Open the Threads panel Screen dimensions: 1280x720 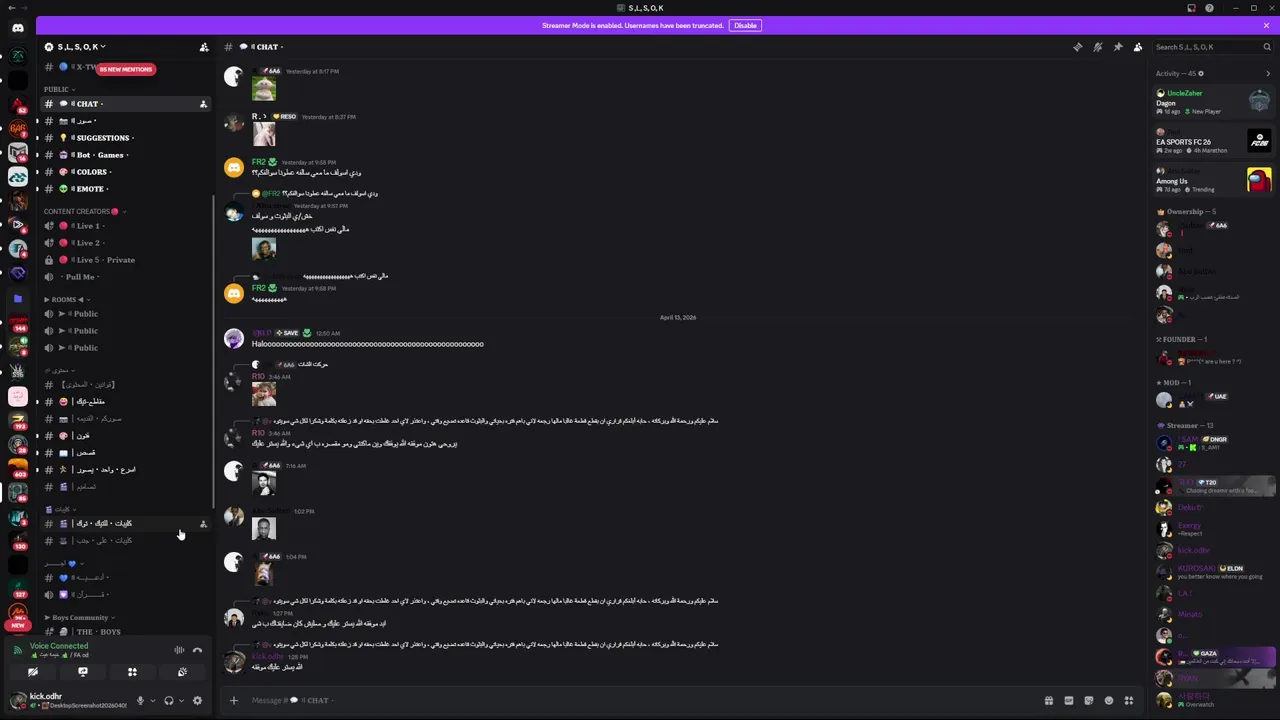tap(1077, 47)
